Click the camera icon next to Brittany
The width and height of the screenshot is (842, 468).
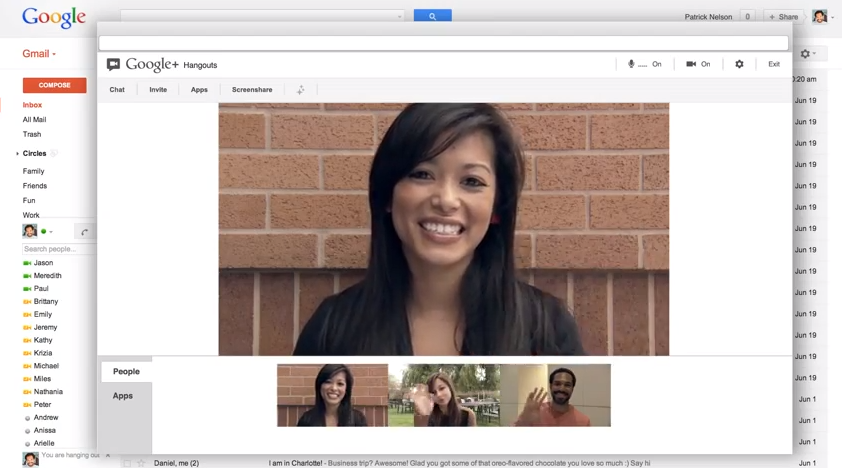tap(27, 302)
